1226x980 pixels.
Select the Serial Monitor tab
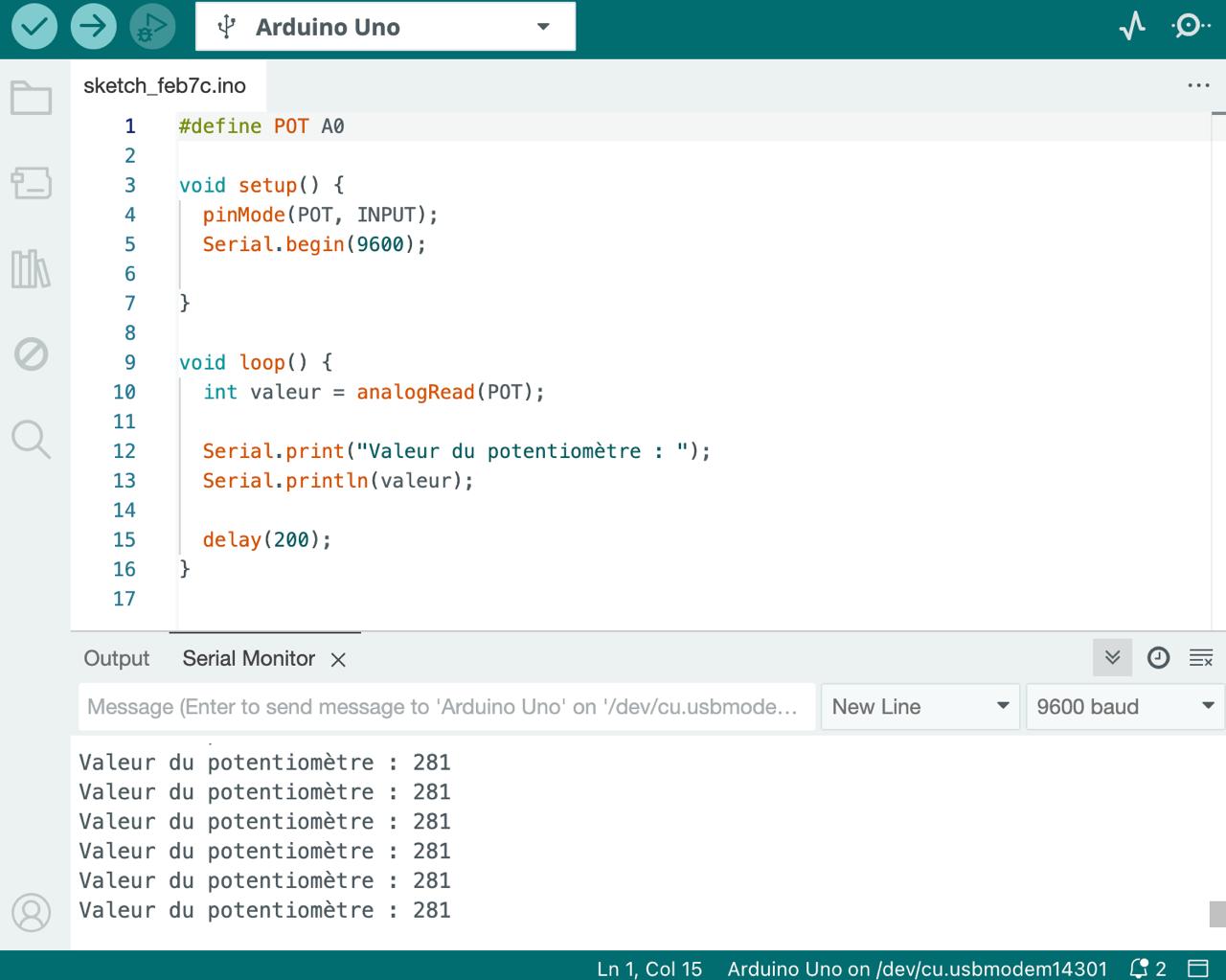249,658
